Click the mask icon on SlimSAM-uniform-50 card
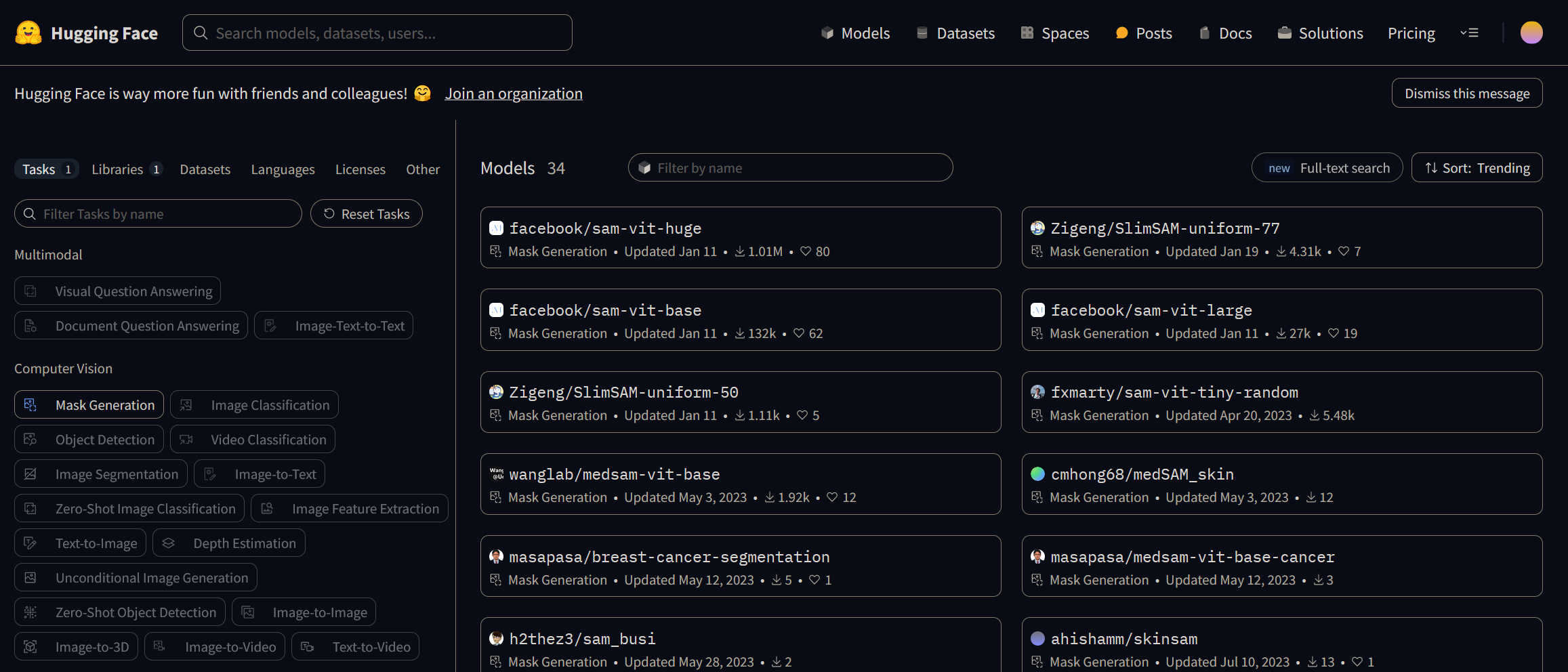The height and width of the screenshot is (672, 1568). pyautogui.click(x=496, y=415)
